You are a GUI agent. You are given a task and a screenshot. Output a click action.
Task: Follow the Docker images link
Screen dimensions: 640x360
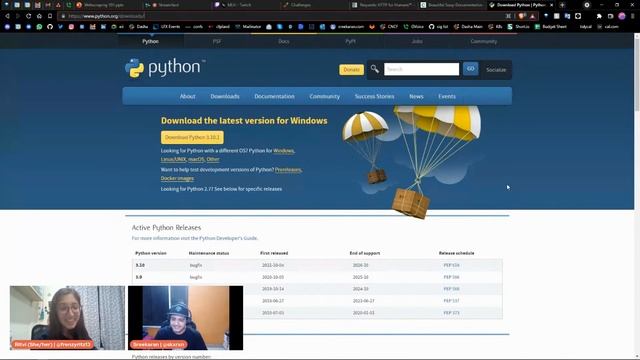(x=177, y=178)
